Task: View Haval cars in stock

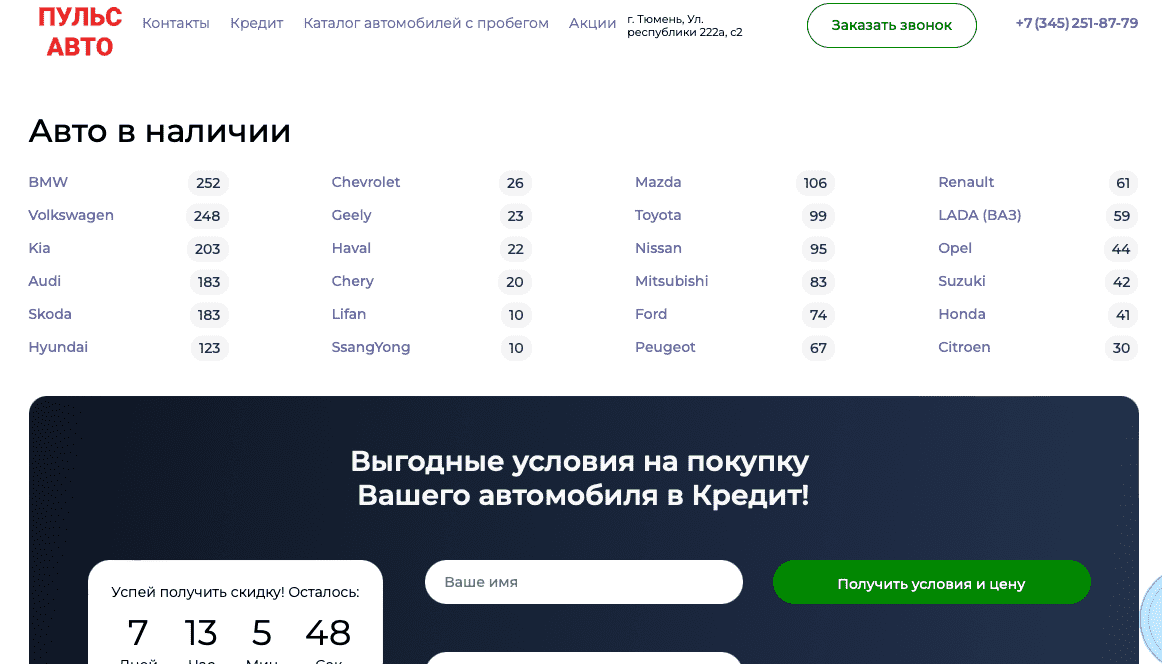Action: tap(351, 248)
